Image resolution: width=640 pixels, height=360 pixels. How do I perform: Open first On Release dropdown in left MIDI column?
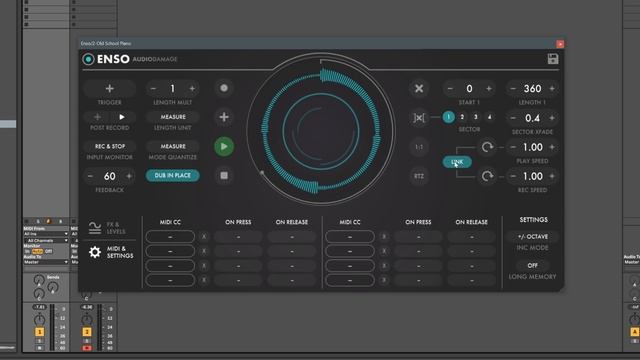tap(292, 237)
